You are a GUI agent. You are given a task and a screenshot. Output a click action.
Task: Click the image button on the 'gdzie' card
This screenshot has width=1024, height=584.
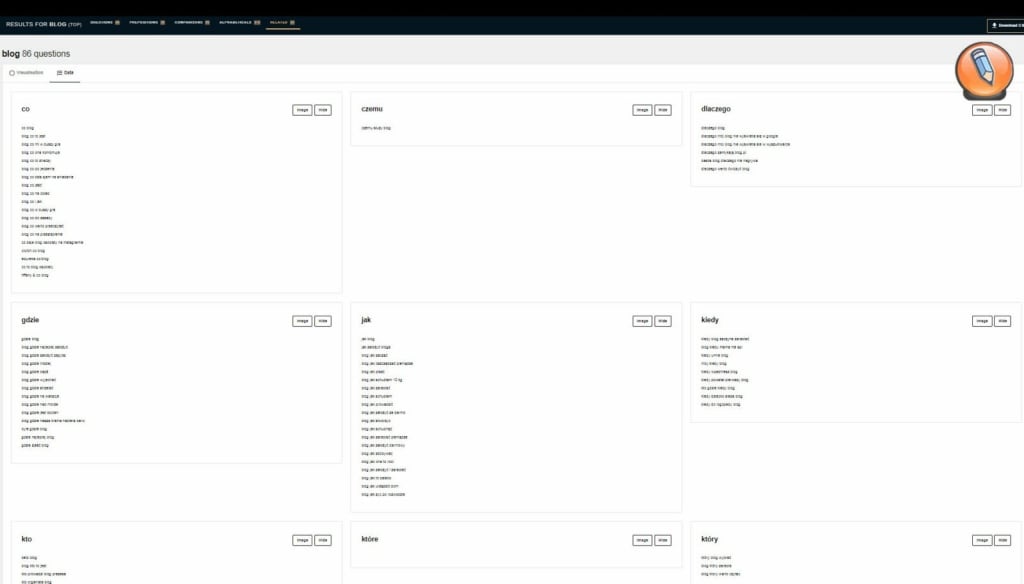(301, 321)
